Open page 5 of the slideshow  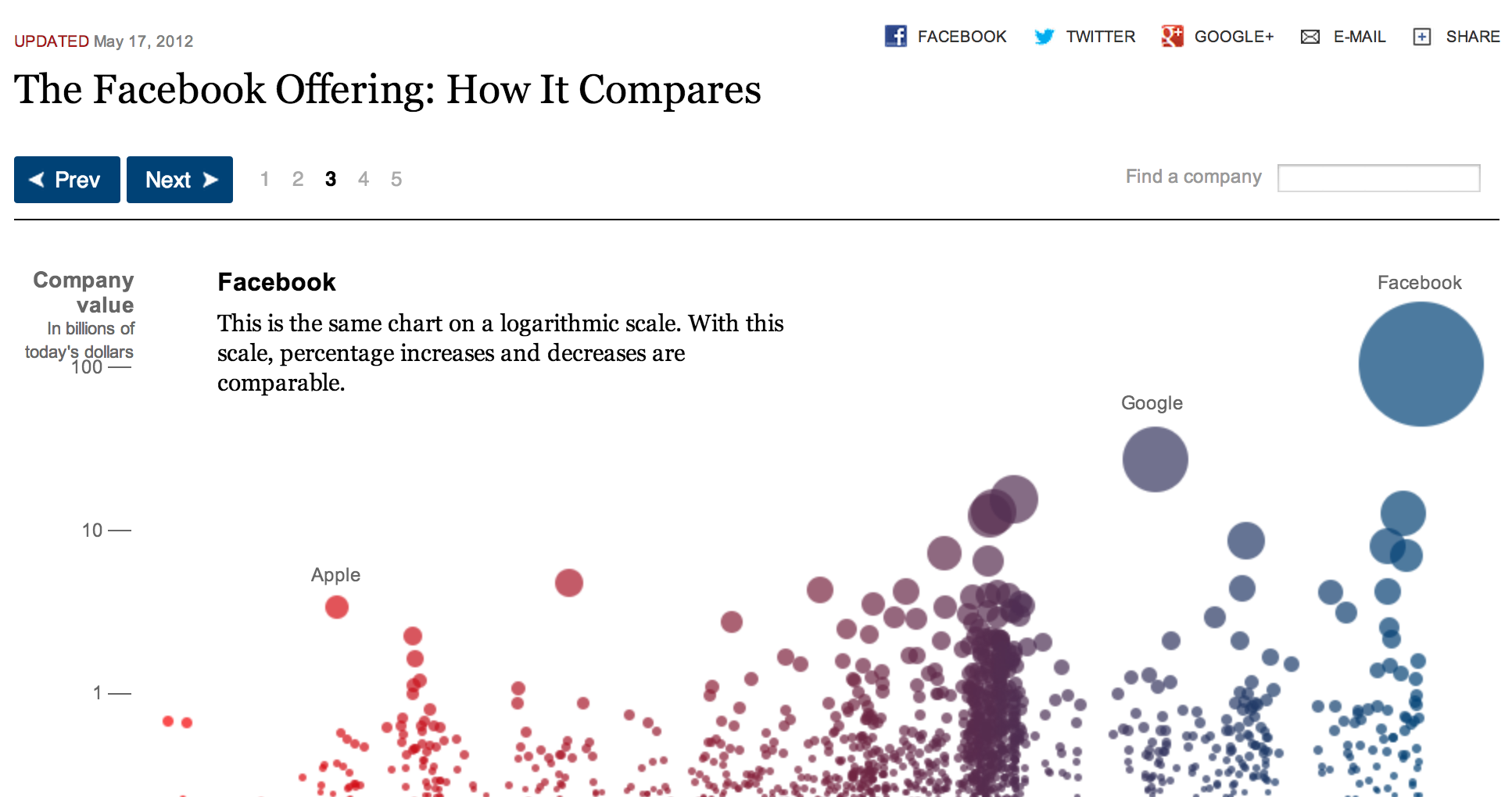click(x=396, y=179)
